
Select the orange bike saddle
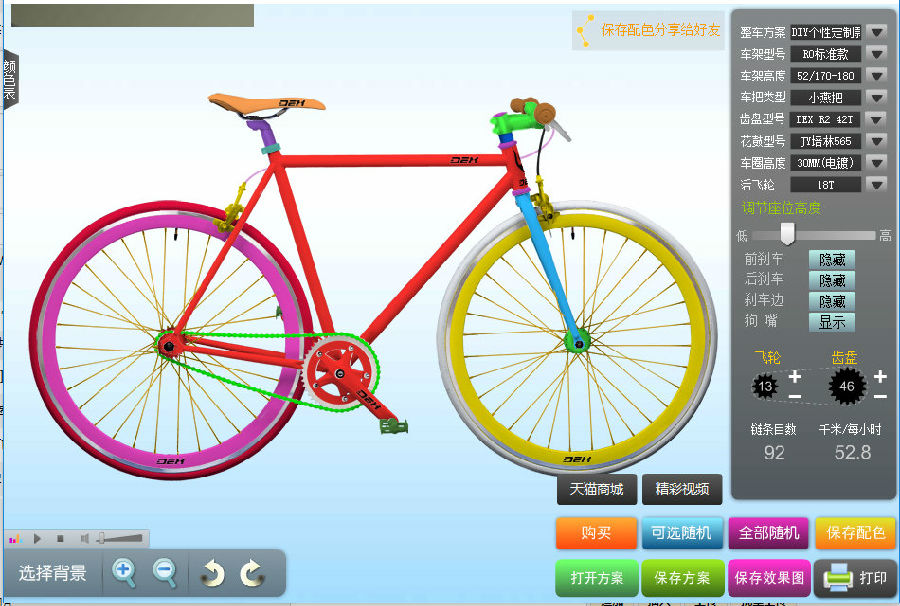tap(266, 104)
